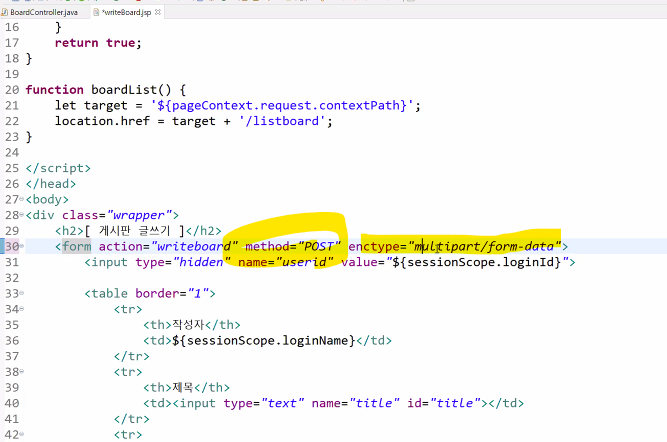Click '${pageContext.request.contextPath}' string
This screenshot has width=667, height=442.
point(282,106)
